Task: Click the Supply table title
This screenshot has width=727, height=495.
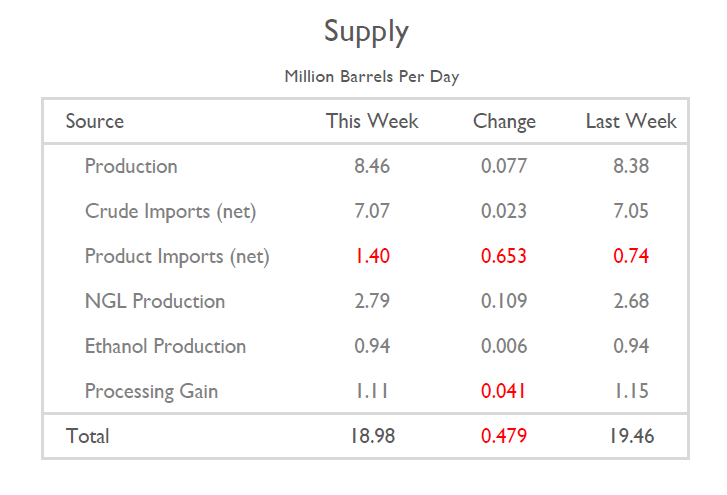Action: [x=366, y=32]
